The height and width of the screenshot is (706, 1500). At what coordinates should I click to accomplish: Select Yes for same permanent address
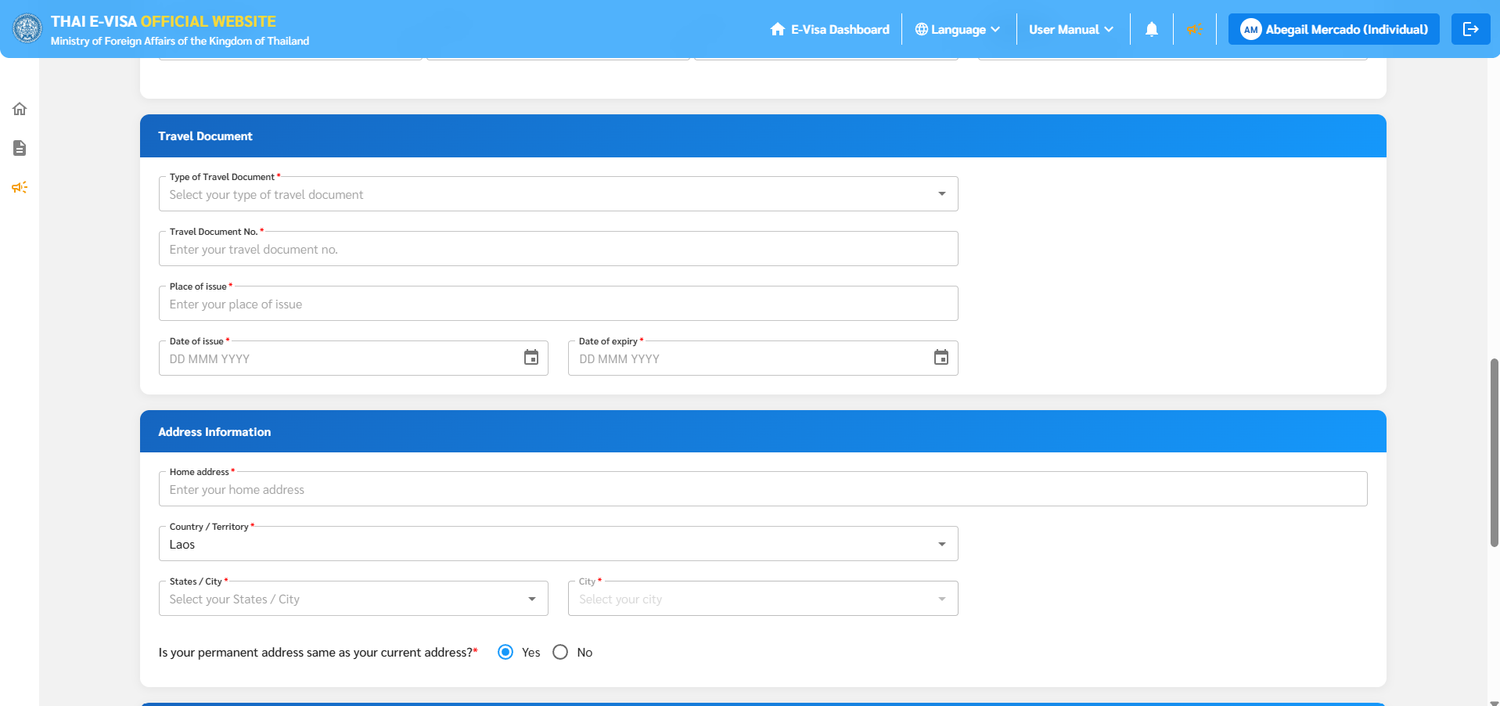[x=506, y=652]
